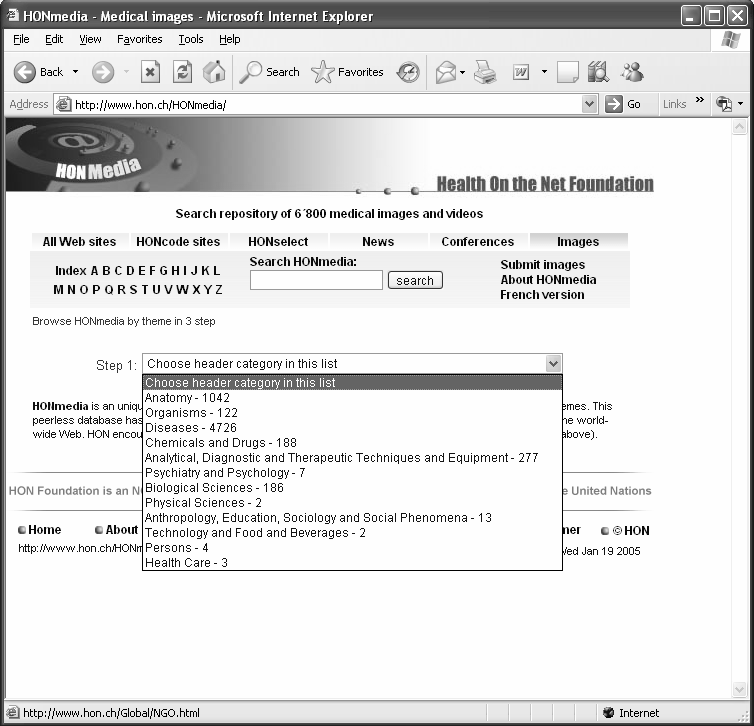This screenshot has width=754, height=726.
Task: Open the Tools menu
Action: pos(191,39)
